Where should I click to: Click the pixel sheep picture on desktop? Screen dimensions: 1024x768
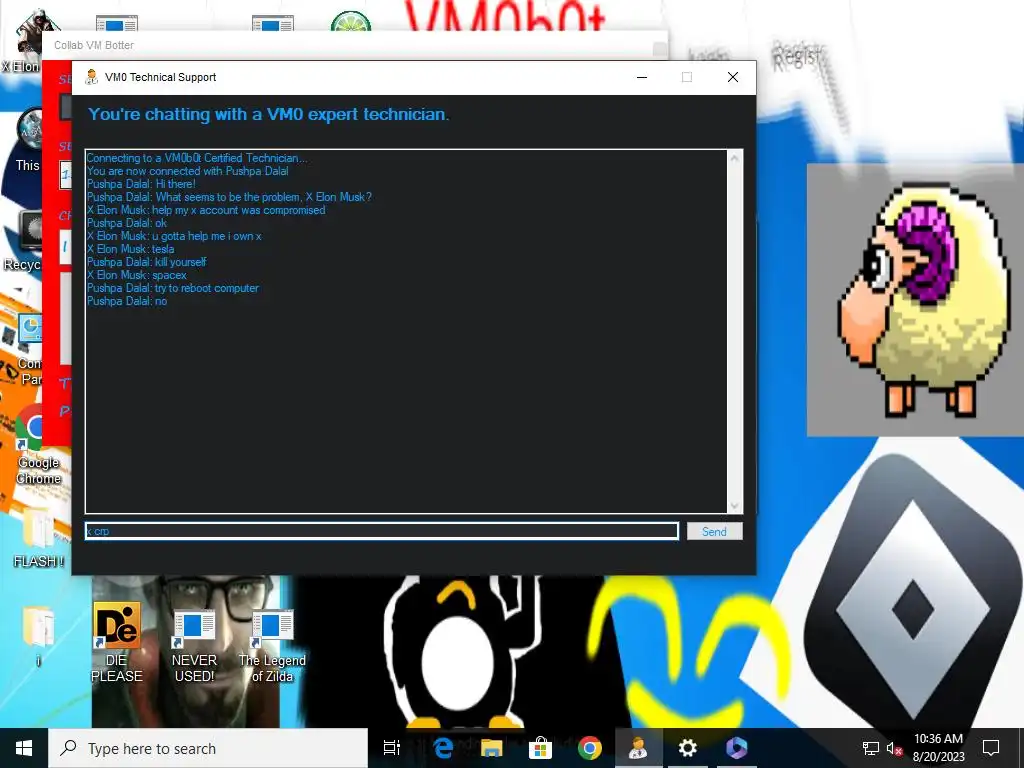click(916, 300)
